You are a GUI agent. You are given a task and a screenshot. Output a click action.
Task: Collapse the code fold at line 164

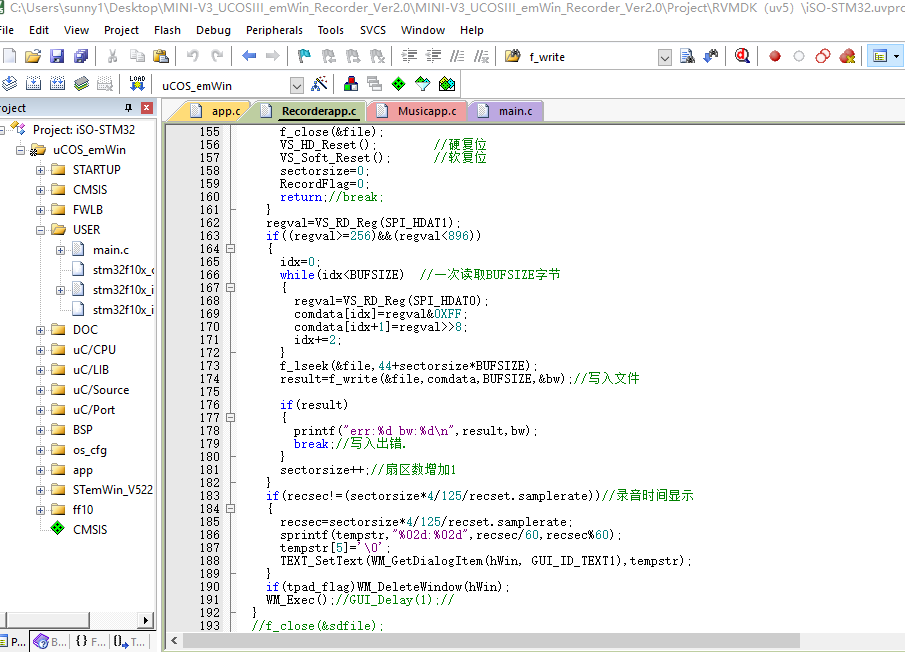pyautogui.click(x=230, y=249)
